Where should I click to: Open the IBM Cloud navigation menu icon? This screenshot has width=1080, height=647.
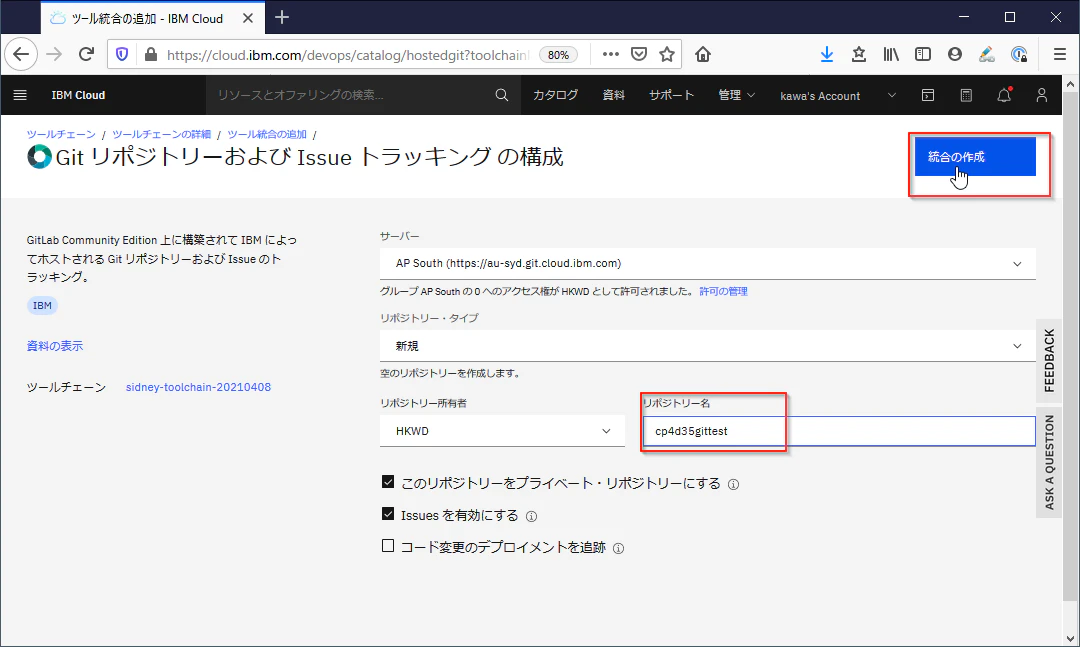coord(20,95)
